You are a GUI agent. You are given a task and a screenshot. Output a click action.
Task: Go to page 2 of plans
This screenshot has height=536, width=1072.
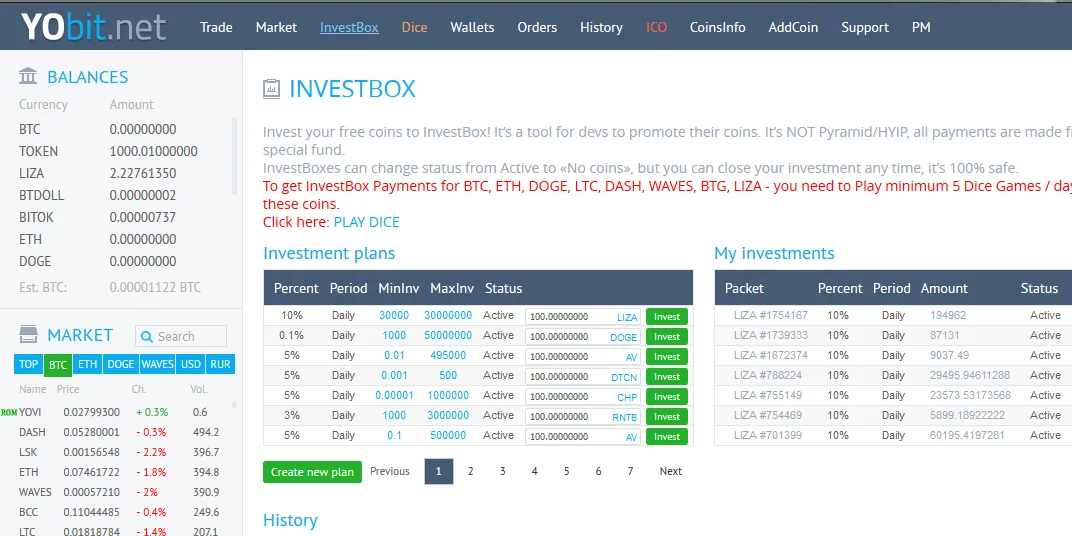(x=470, y=471)
